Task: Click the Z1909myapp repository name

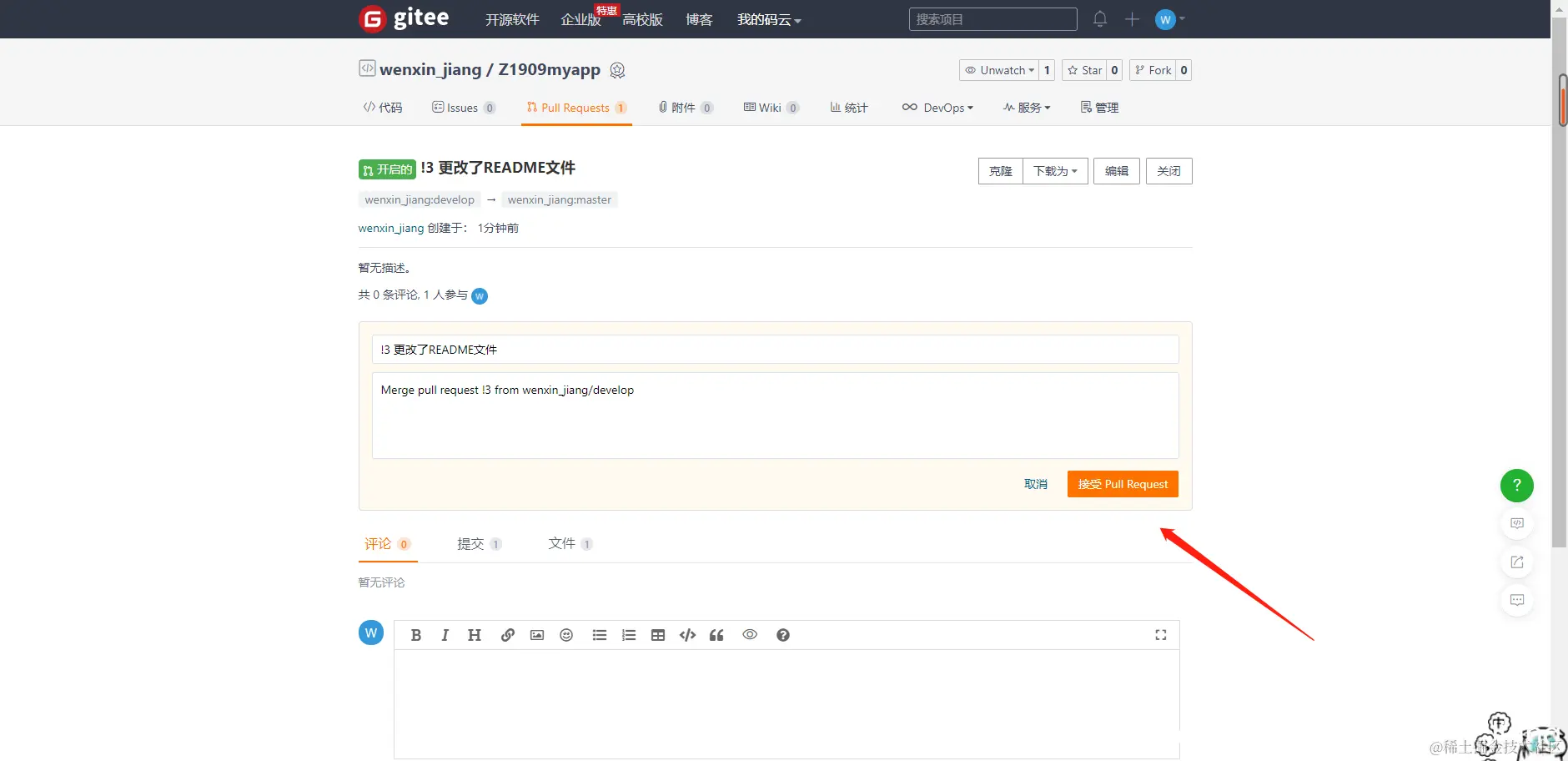Action: pyautogui.click(x=549, y=69)
